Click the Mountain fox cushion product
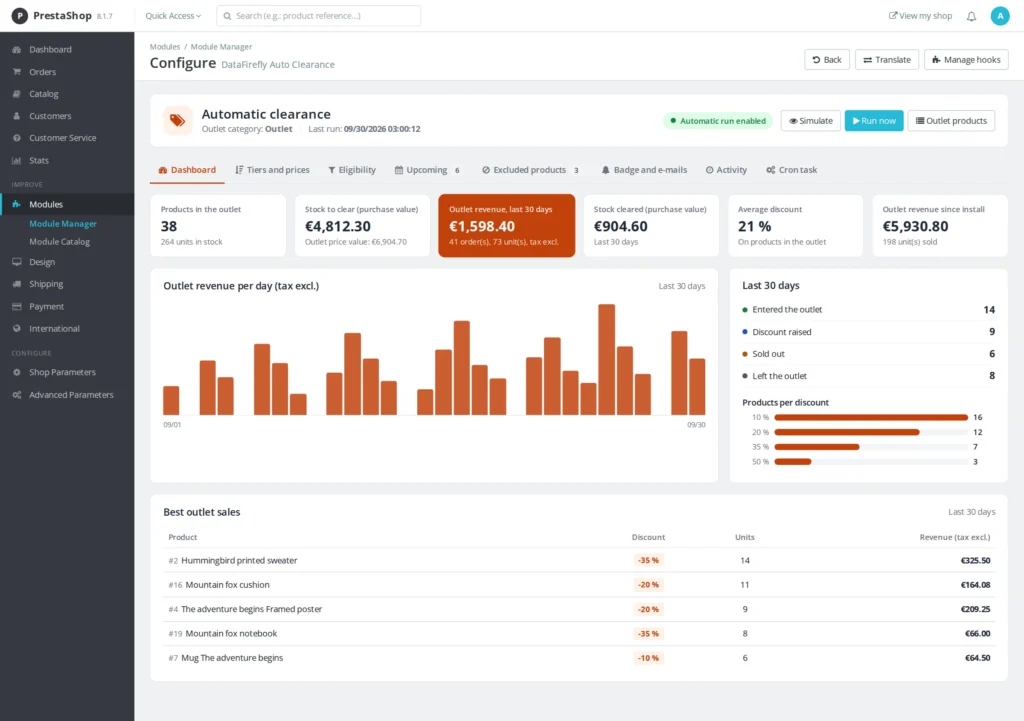 [x=227, y=585]
